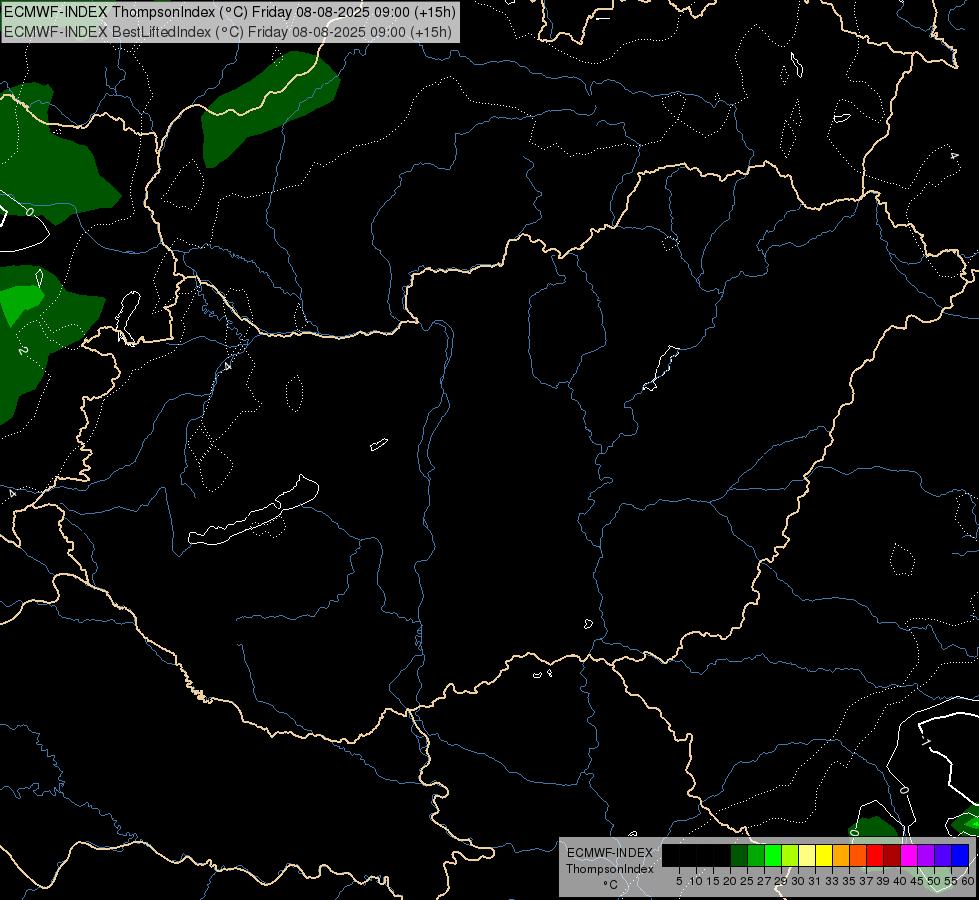This screenshot has width=979, height=900.
Task: Click legend tick value 10
Action: 696,881
